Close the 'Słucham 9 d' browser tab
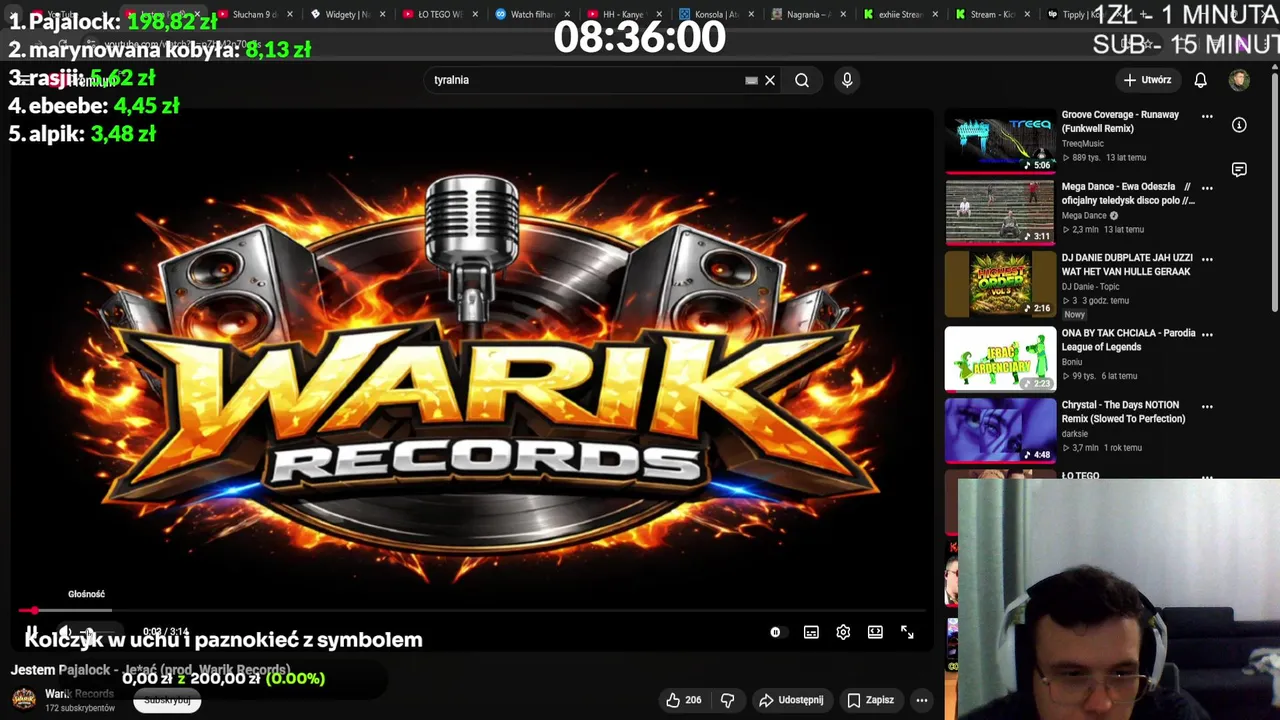 point(290,14)
